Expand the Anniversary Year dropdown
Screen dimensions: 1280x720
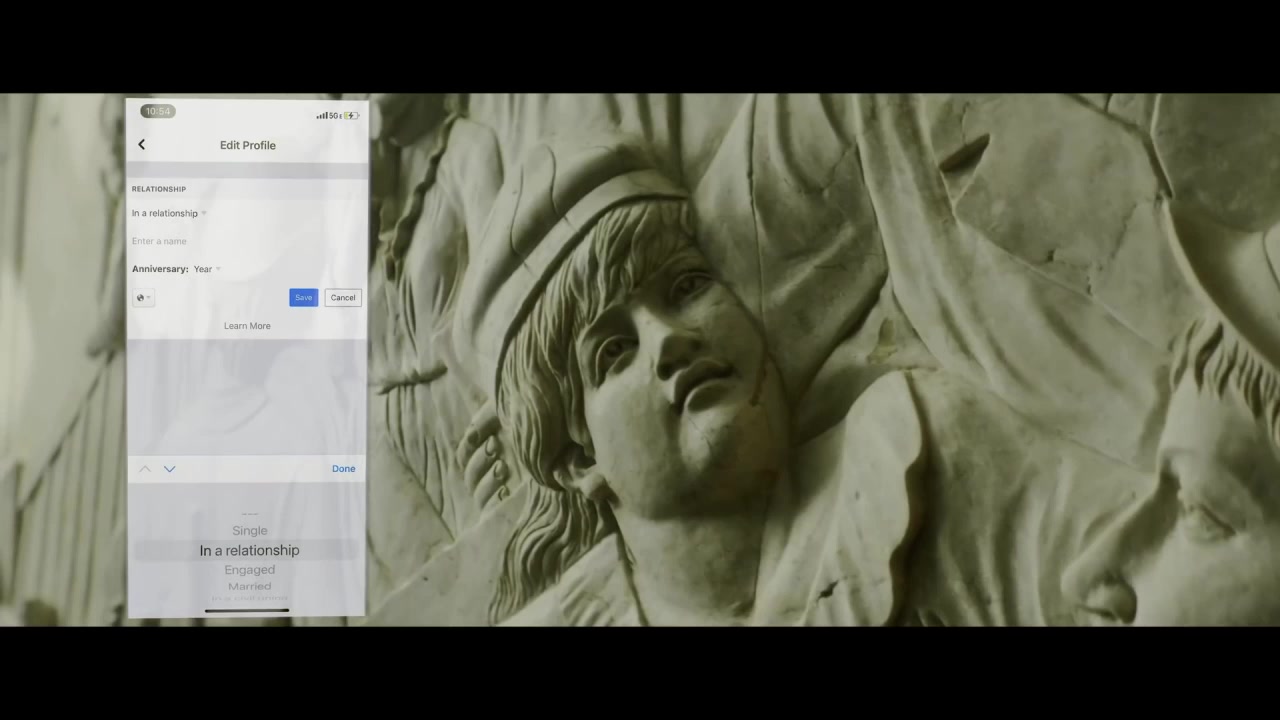pyautogui.click(x=207, y=269)
